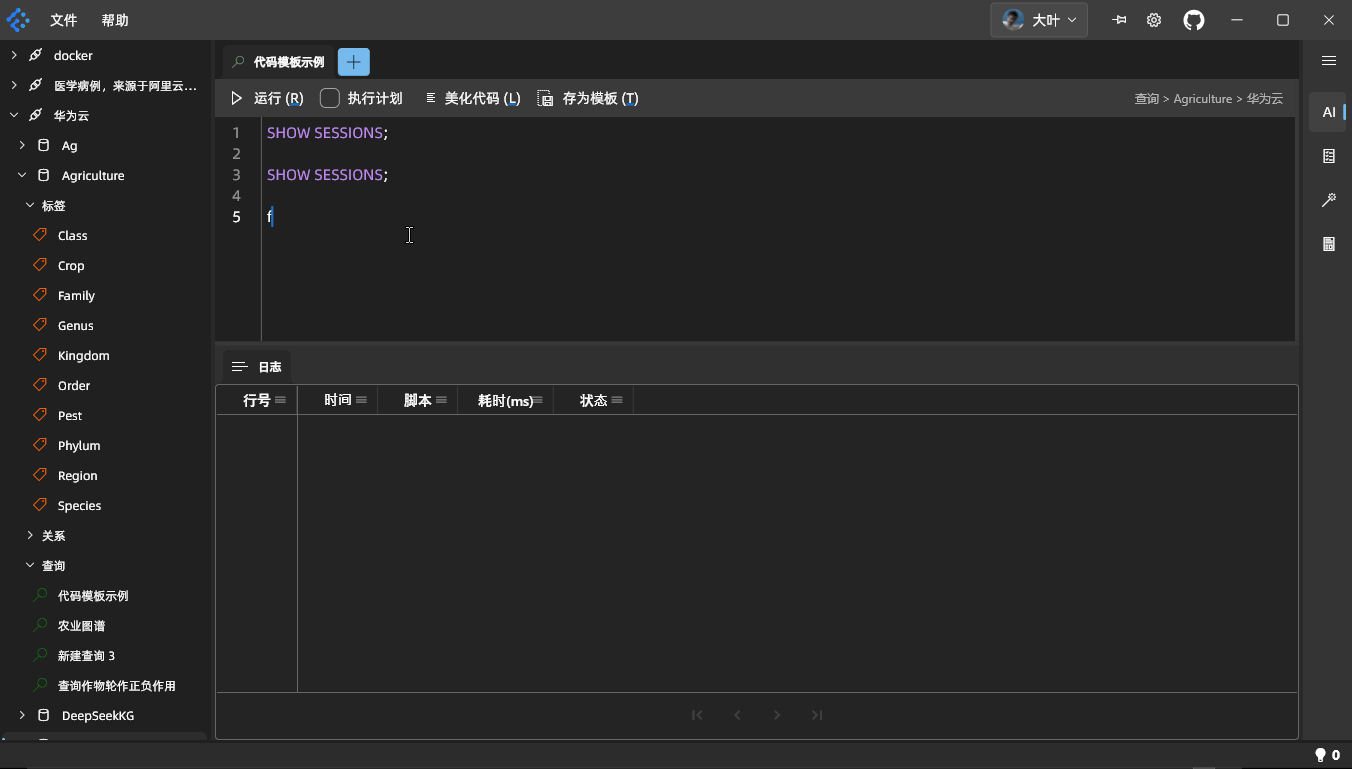Click editor line number 1
Image resolution: width=1352 pixels, height=769 pixels.
(x=236, y=133)
